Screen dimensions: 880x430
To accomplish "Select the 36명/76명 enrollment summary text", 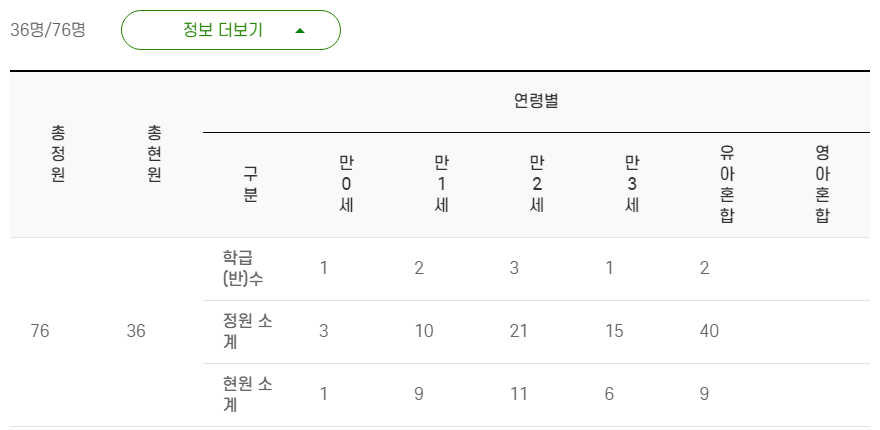I will click(48, 30).
